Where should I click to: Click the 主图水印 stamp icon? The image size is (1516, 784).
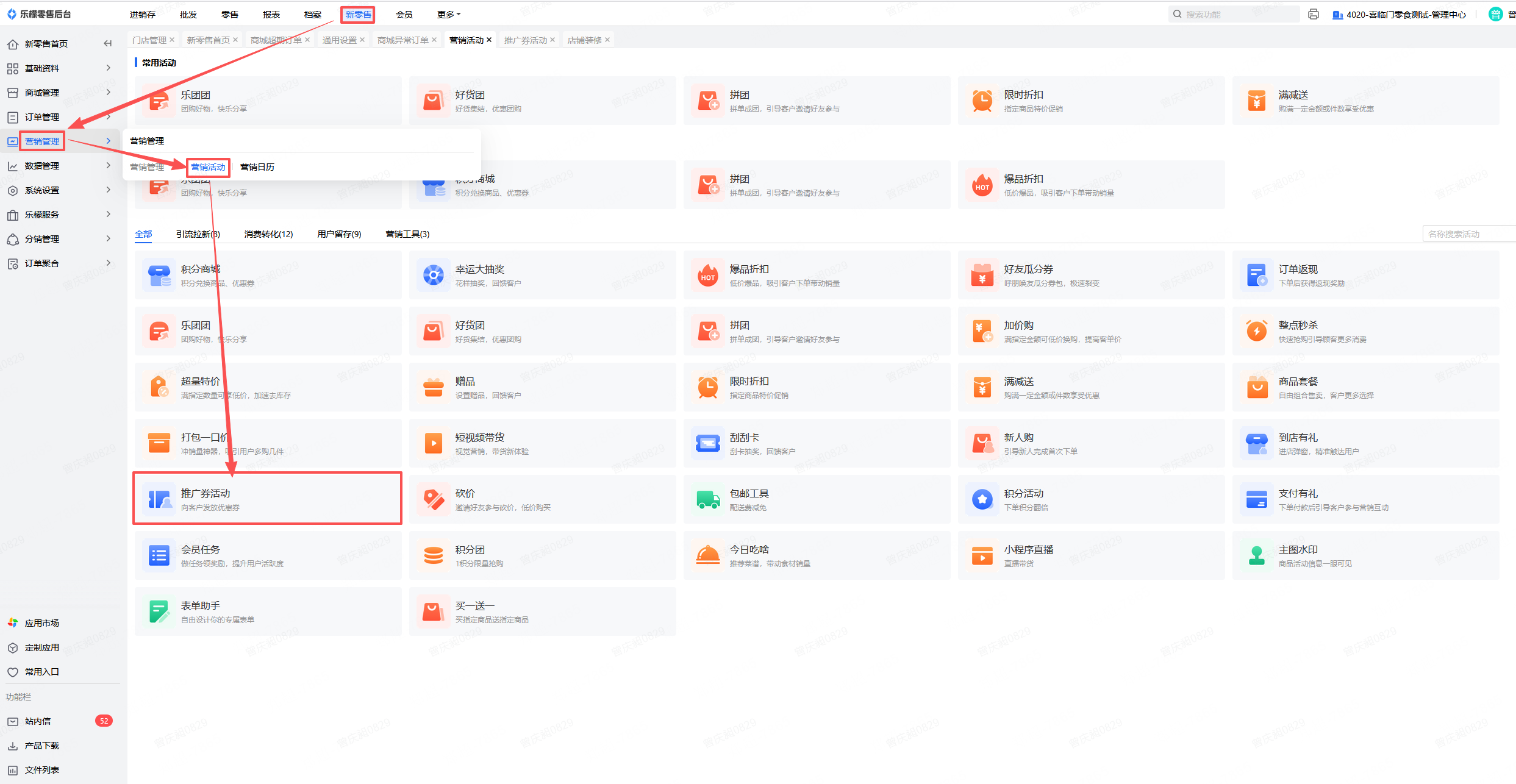(x=1257, y=556)
